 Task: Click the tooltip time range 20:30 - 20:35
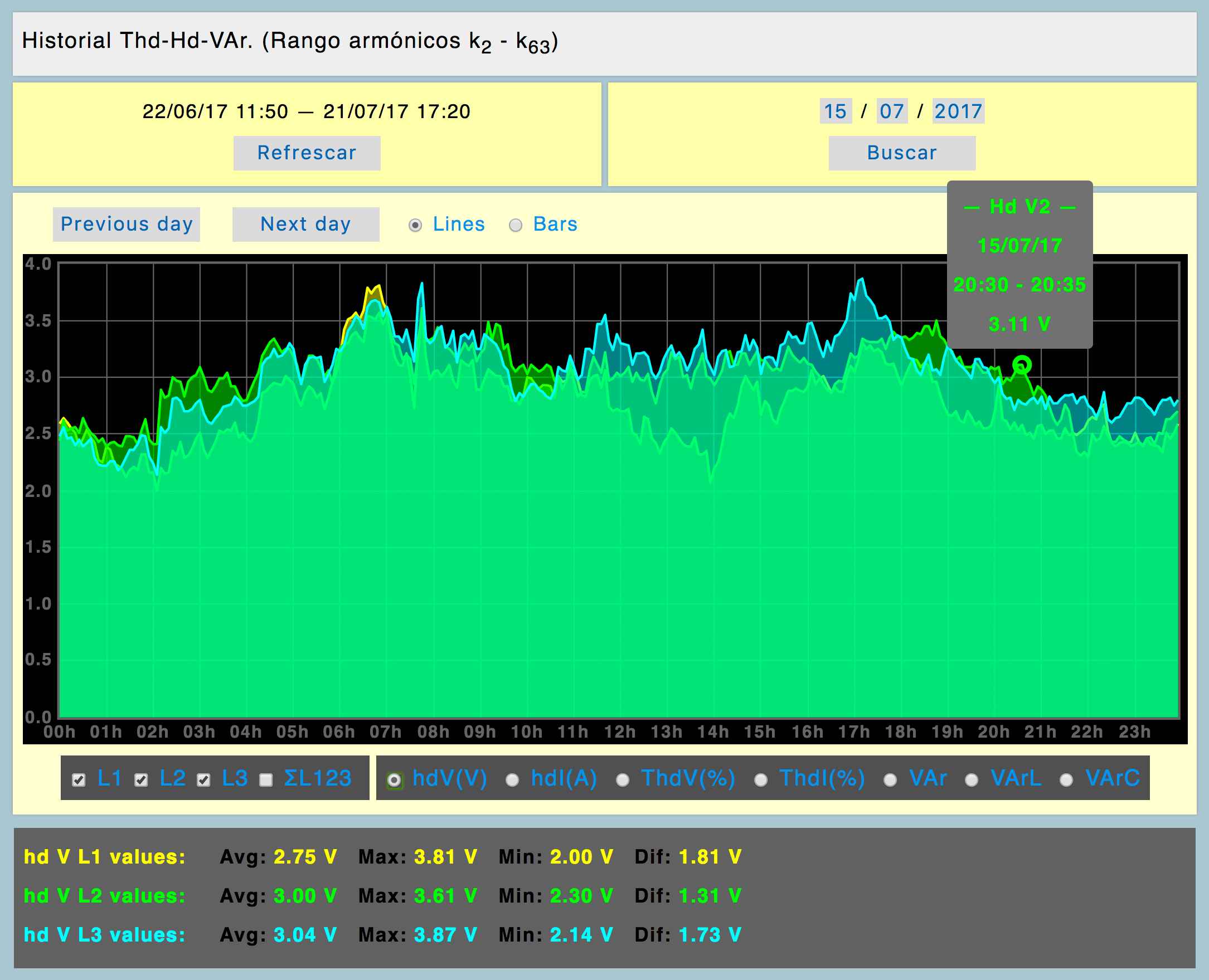click(1019, 285)
